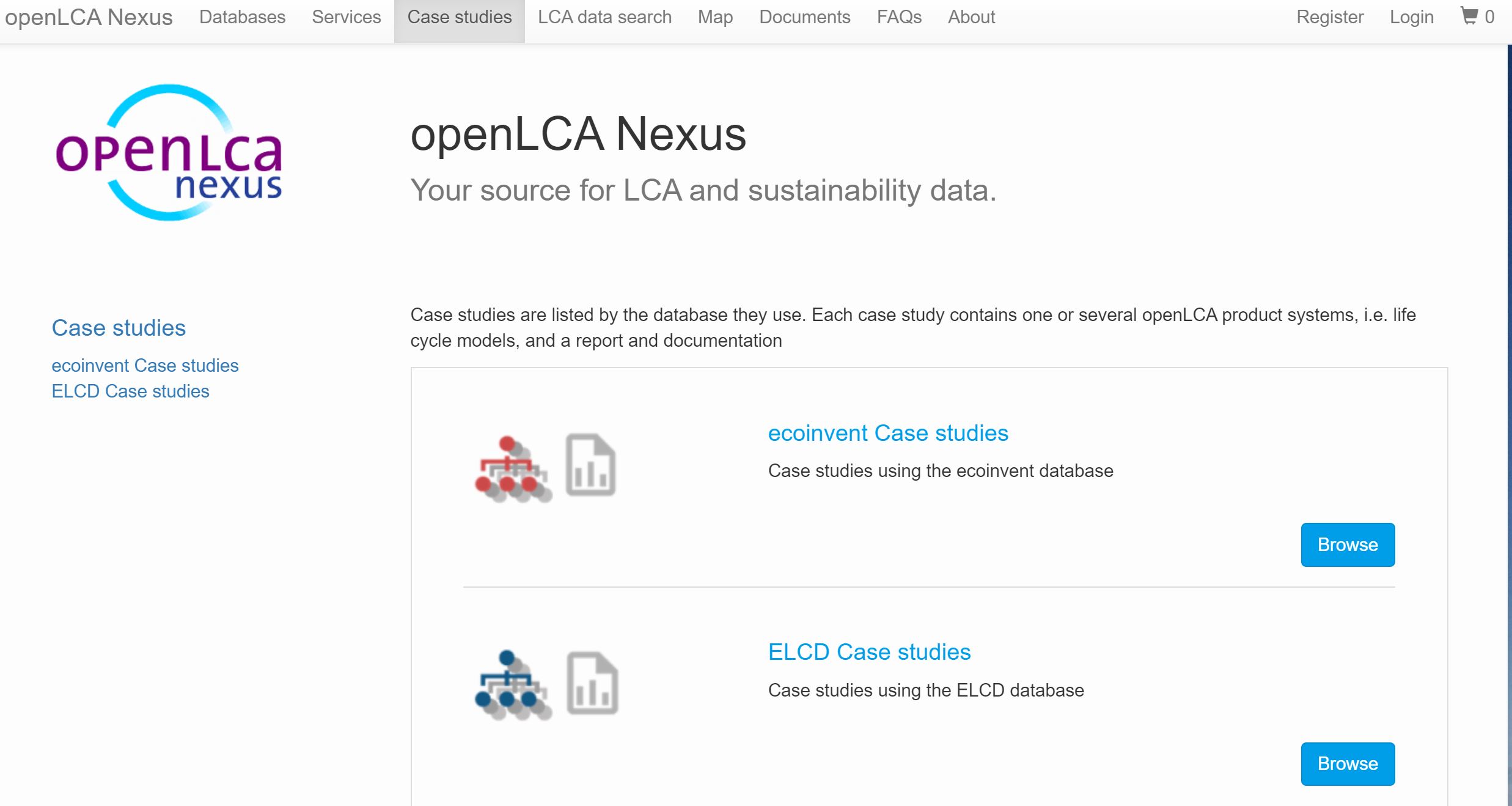Open sidebar ecoinvent Case studies link
The image size is (1512, 806).
coord(145,365)
